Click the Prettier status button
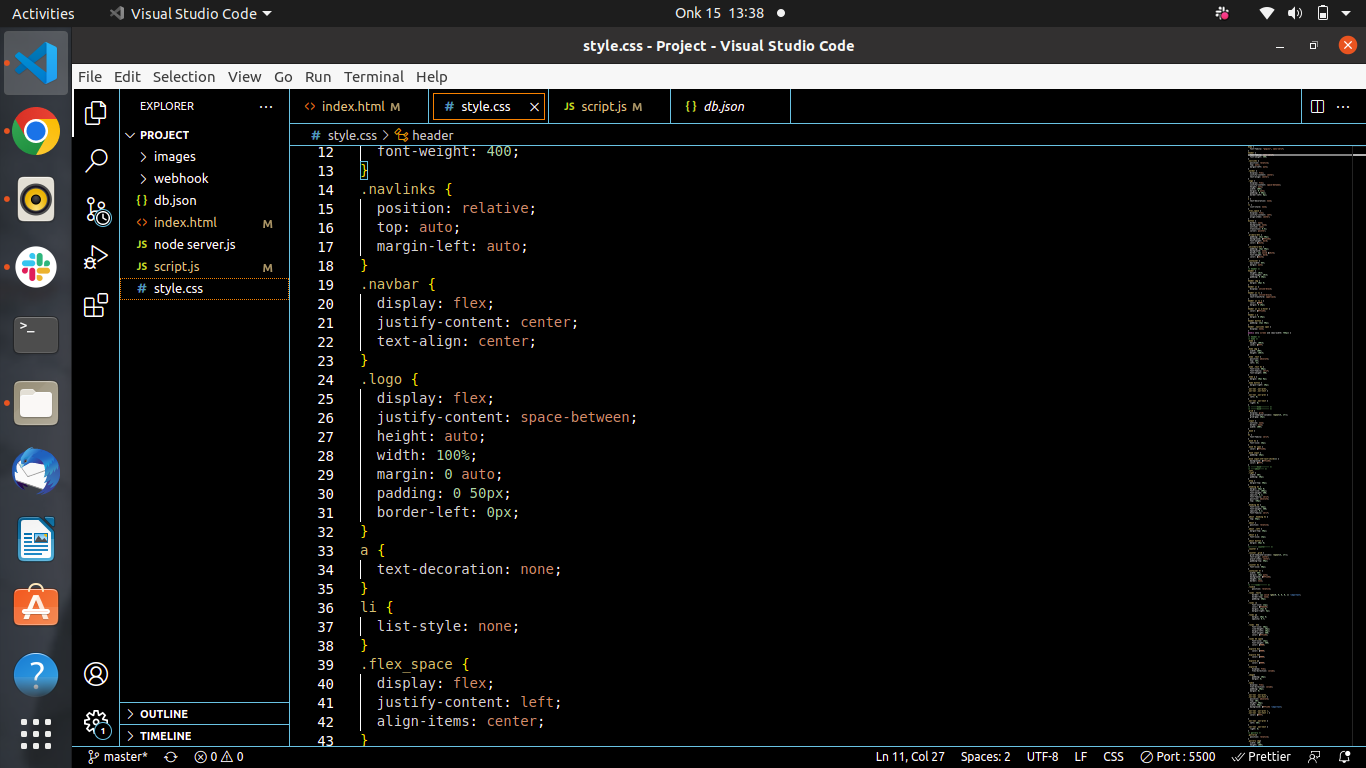Image resolution: width=1366 pixels, height=768 pixels. pos(1261,757)
